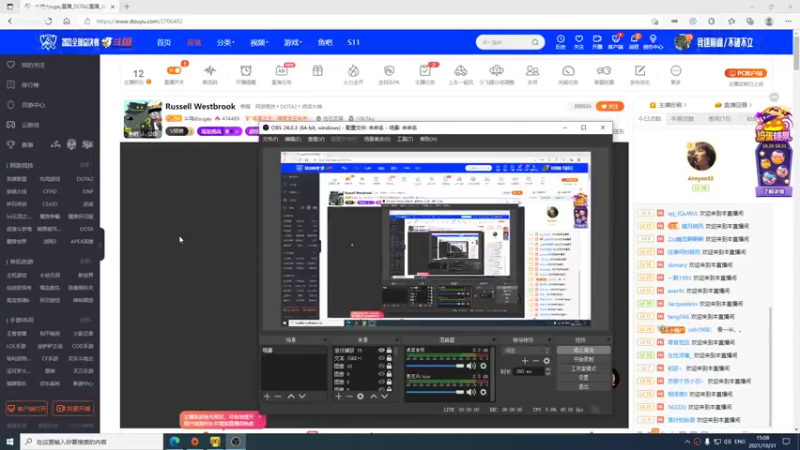
Task: Open the OBS 工具(T) menu
Action: click(405, 139)
